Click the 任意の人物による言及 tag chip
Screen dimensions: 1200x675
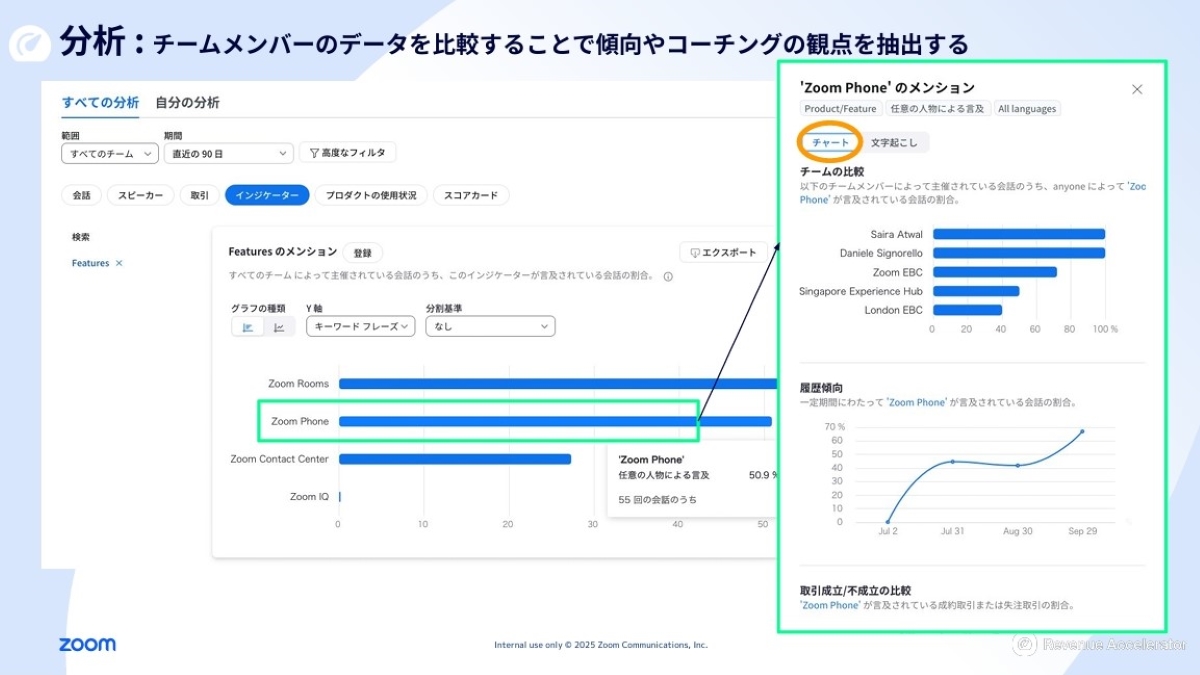pos(937,109)
